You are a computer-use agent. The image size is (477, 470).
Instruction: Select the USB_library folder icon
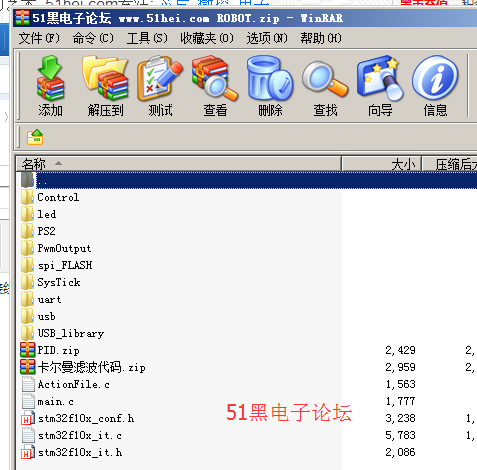pyautogui.click(x=27, y=333)
